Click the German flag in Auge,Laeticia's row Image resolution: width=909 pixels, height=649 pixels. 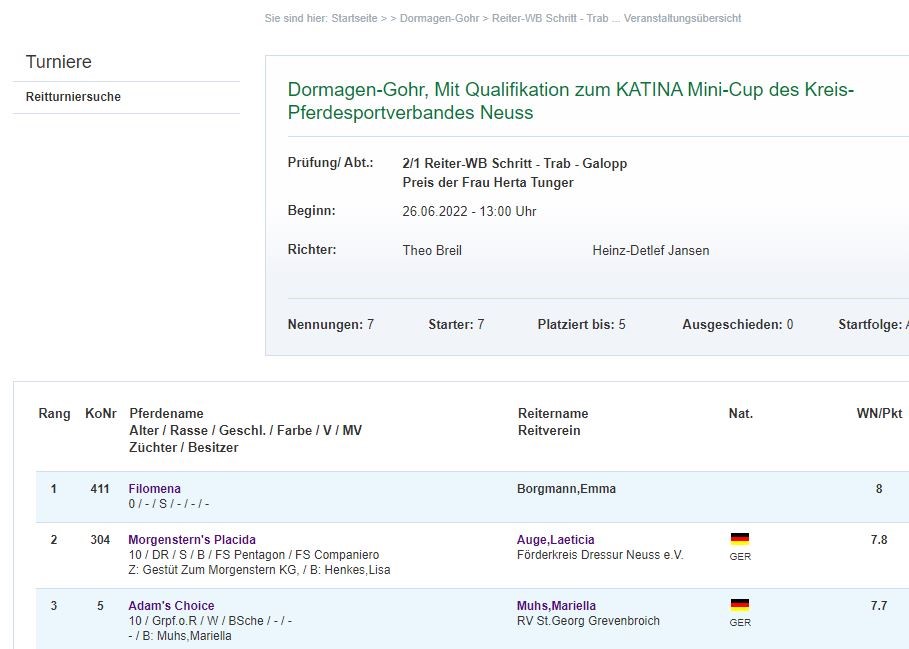point(740,539)
